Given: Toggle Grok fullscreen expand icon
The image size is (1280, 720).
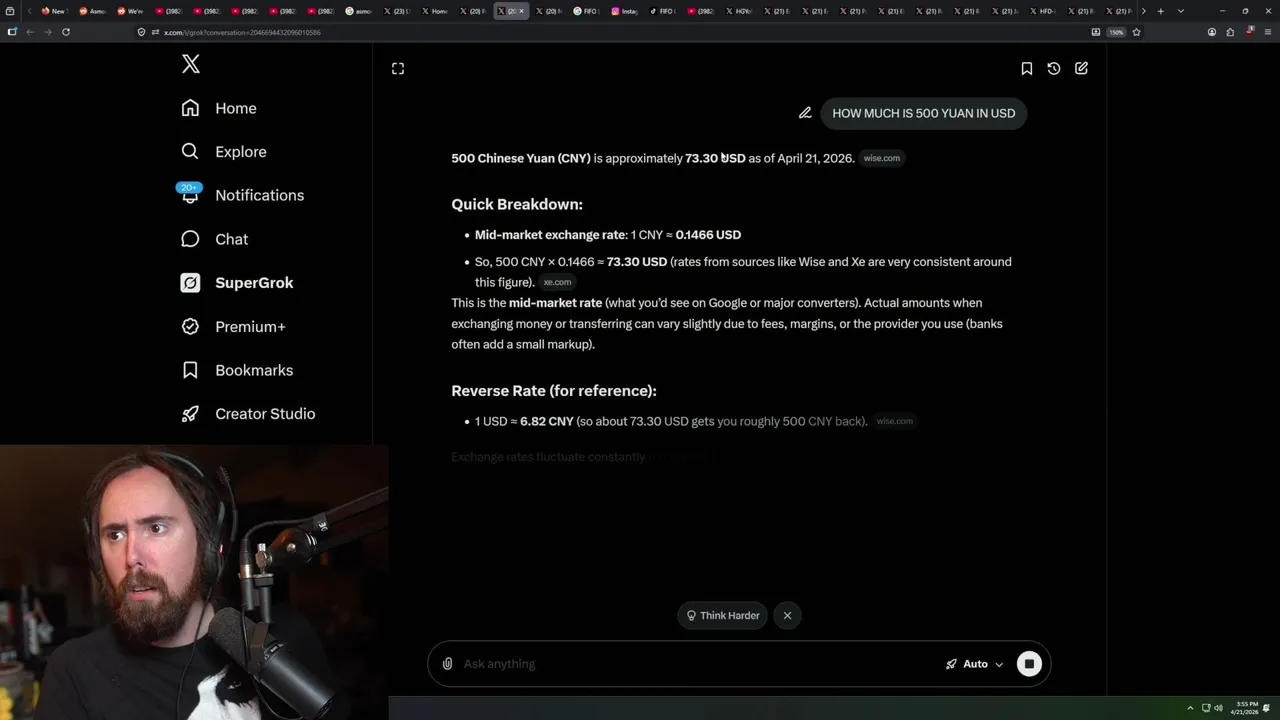Looking at the screenshot, I should [398, 68].
